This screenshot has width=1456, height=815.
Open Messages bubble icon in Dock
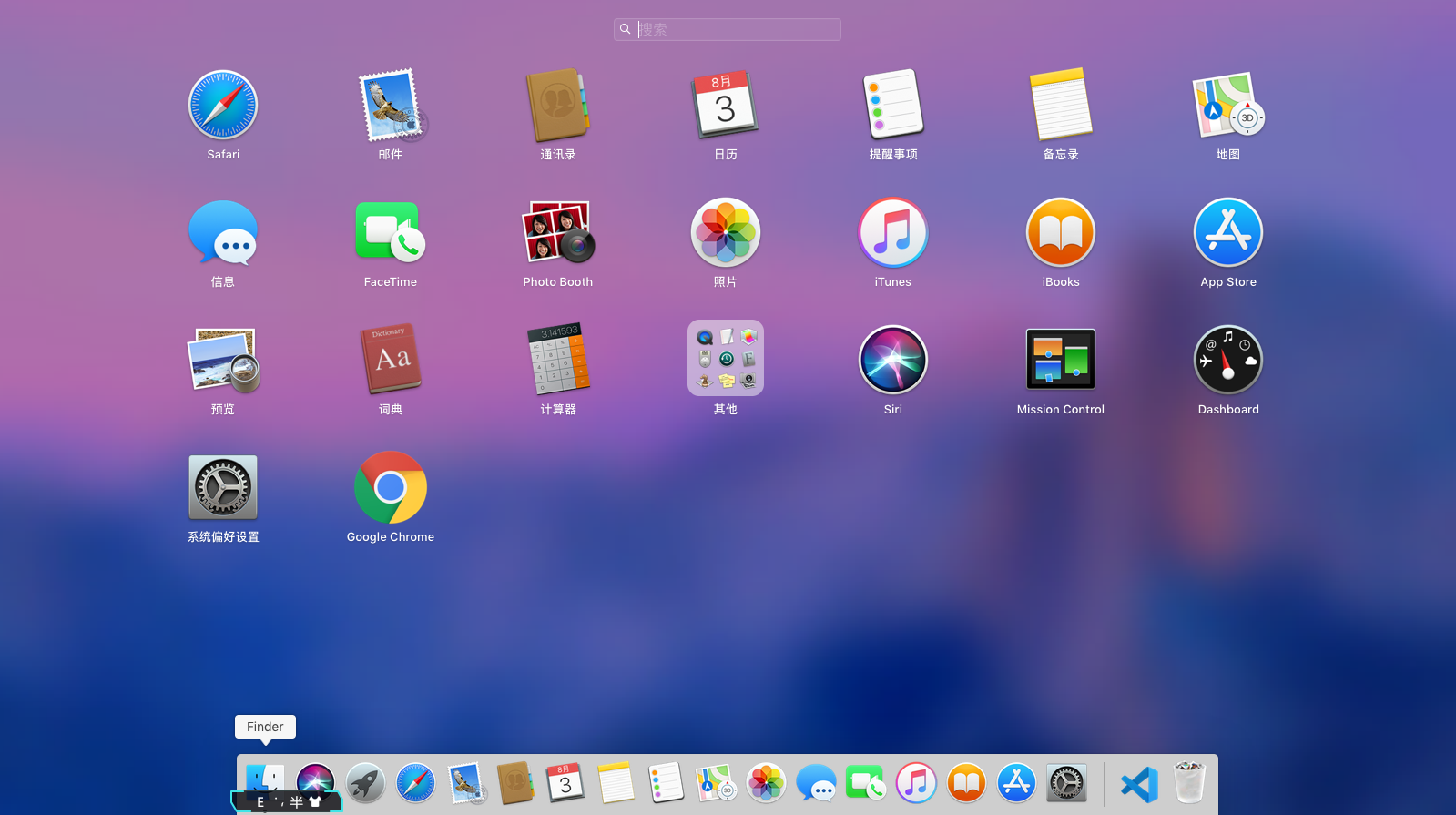click(816, 782)
